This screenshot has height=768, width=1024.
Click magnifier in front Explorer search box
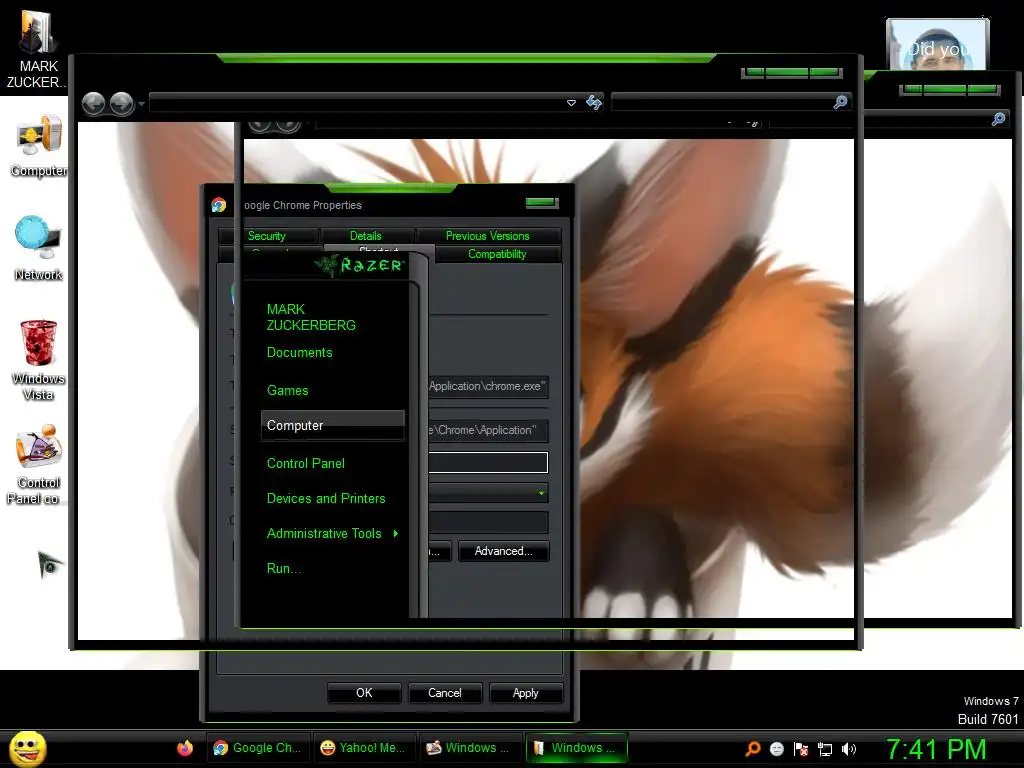click(840, 103)
